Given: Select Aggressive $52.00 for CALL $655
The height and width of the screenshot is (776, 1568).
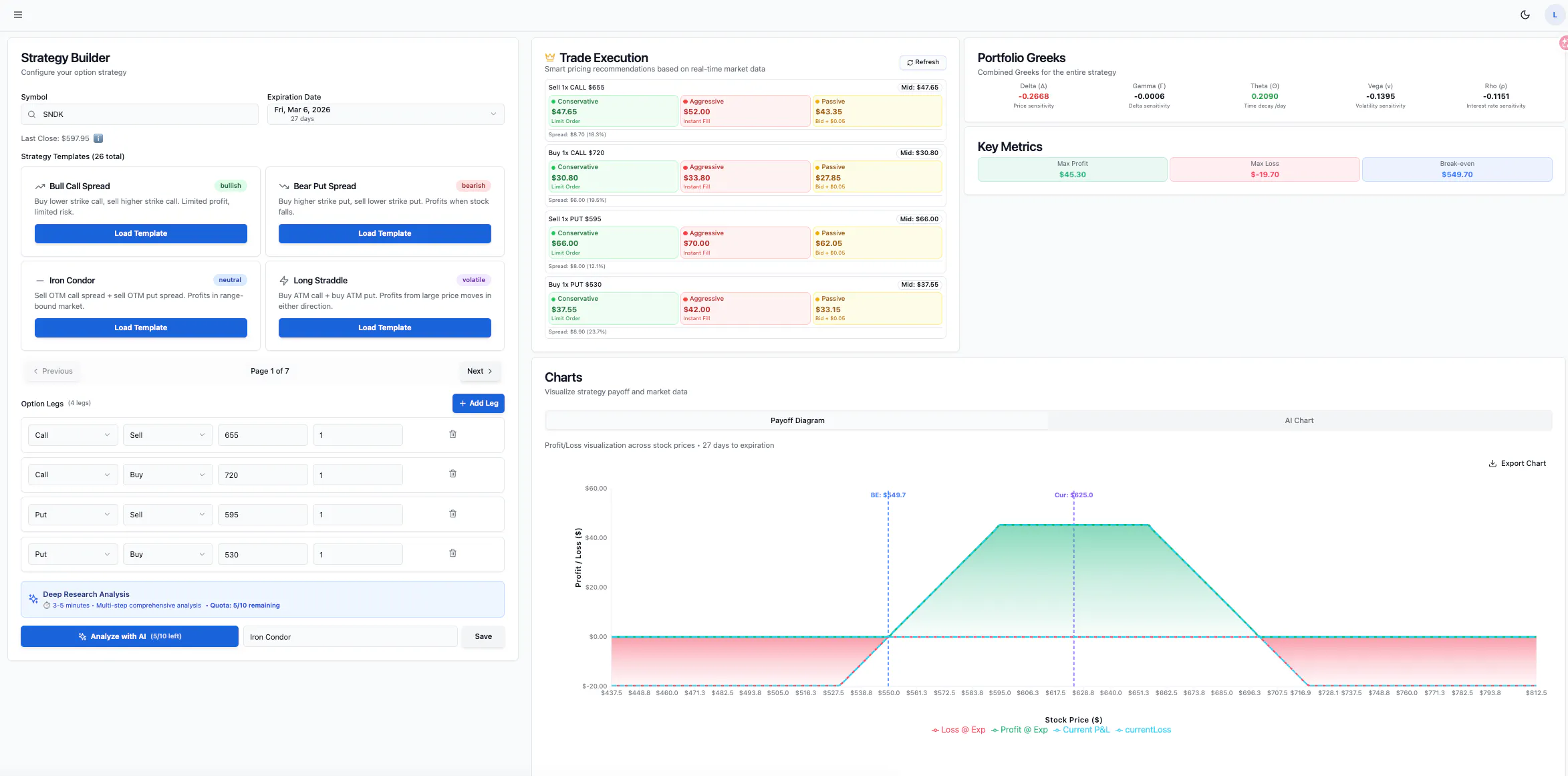Looking at the screenshot, I should click(x=745, y=111).
